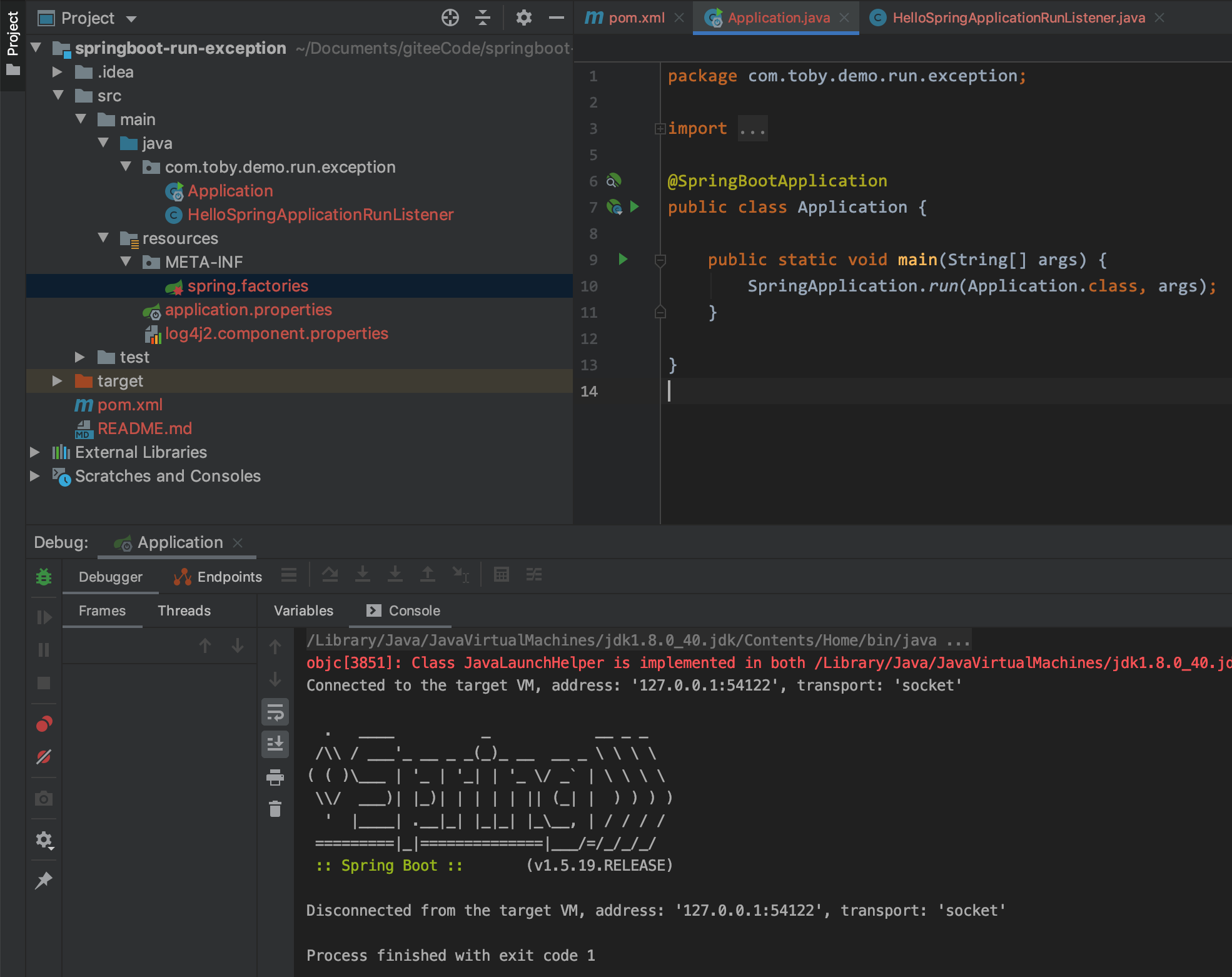
Task: Click Force Step Into icon
Action: [x=395, y=574]
